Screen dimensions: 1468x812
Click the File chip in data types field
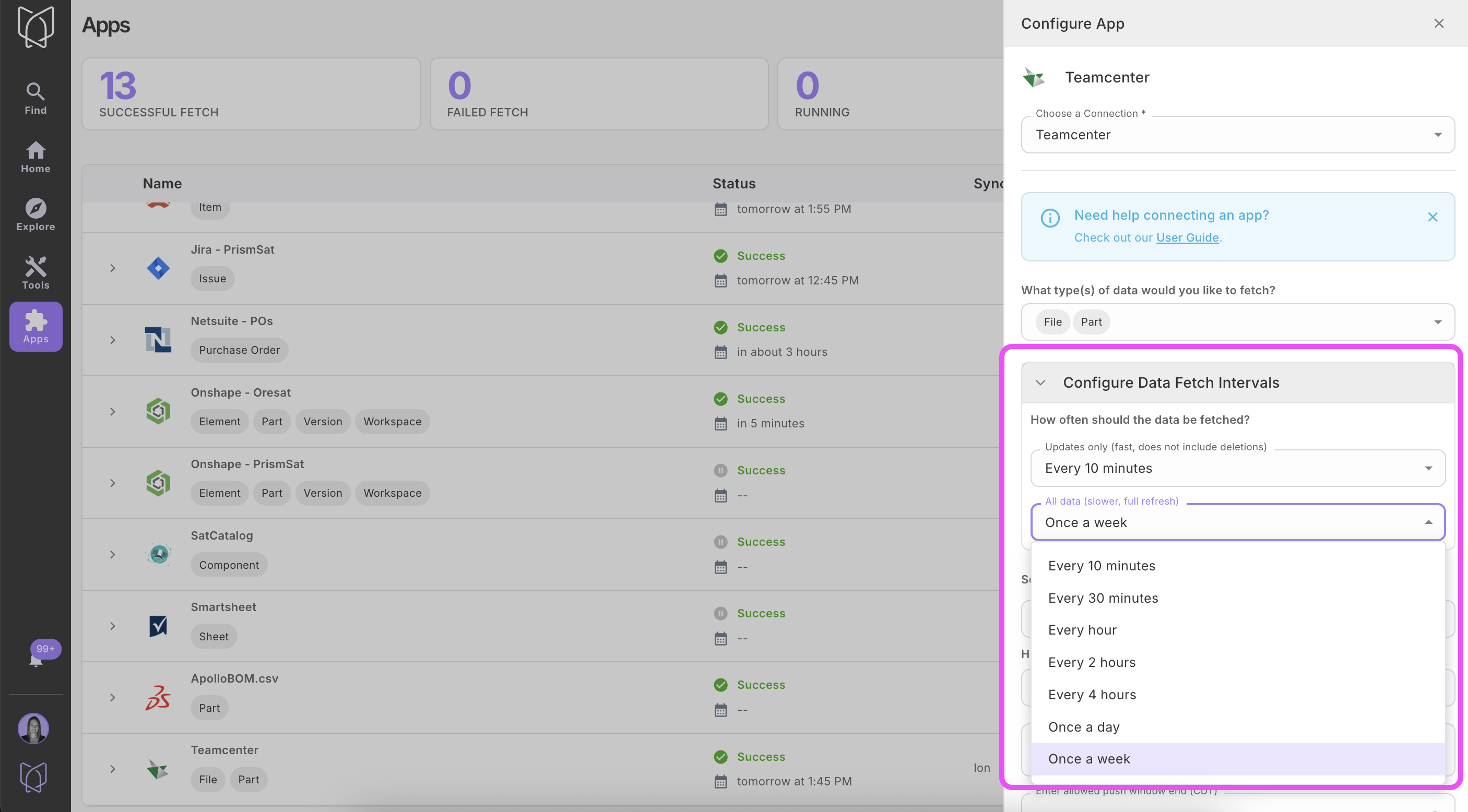tap(1052, 322)
